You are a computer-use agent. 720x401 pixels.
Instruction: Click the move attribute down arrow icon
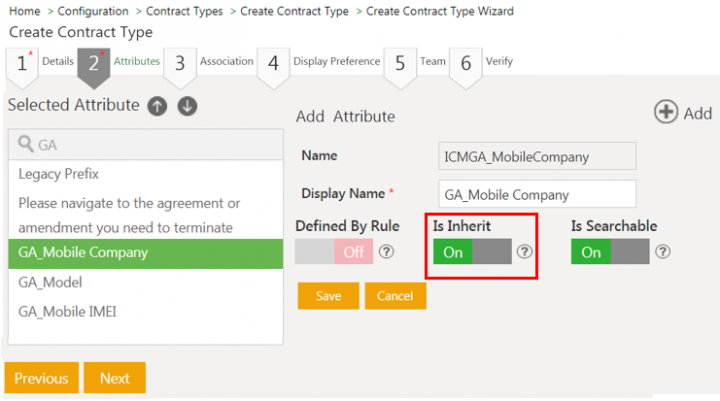(x=187, y=106)
